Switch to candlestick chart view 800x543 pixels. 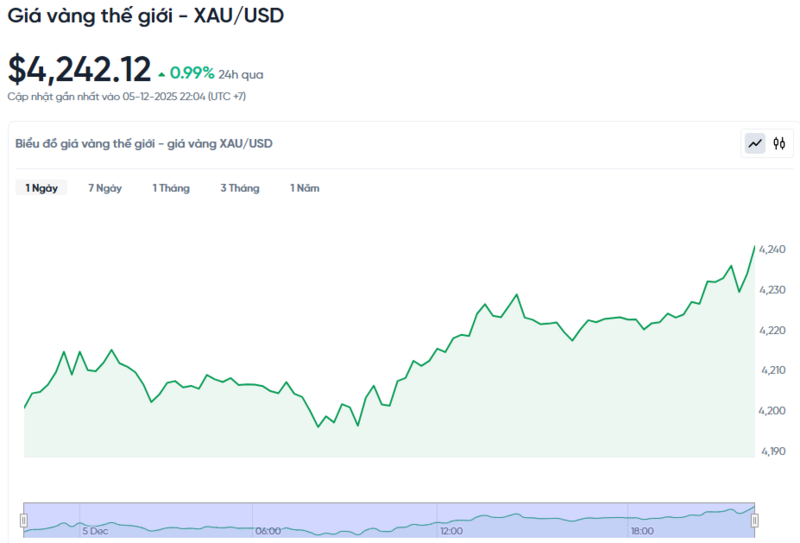click(780, 144)
